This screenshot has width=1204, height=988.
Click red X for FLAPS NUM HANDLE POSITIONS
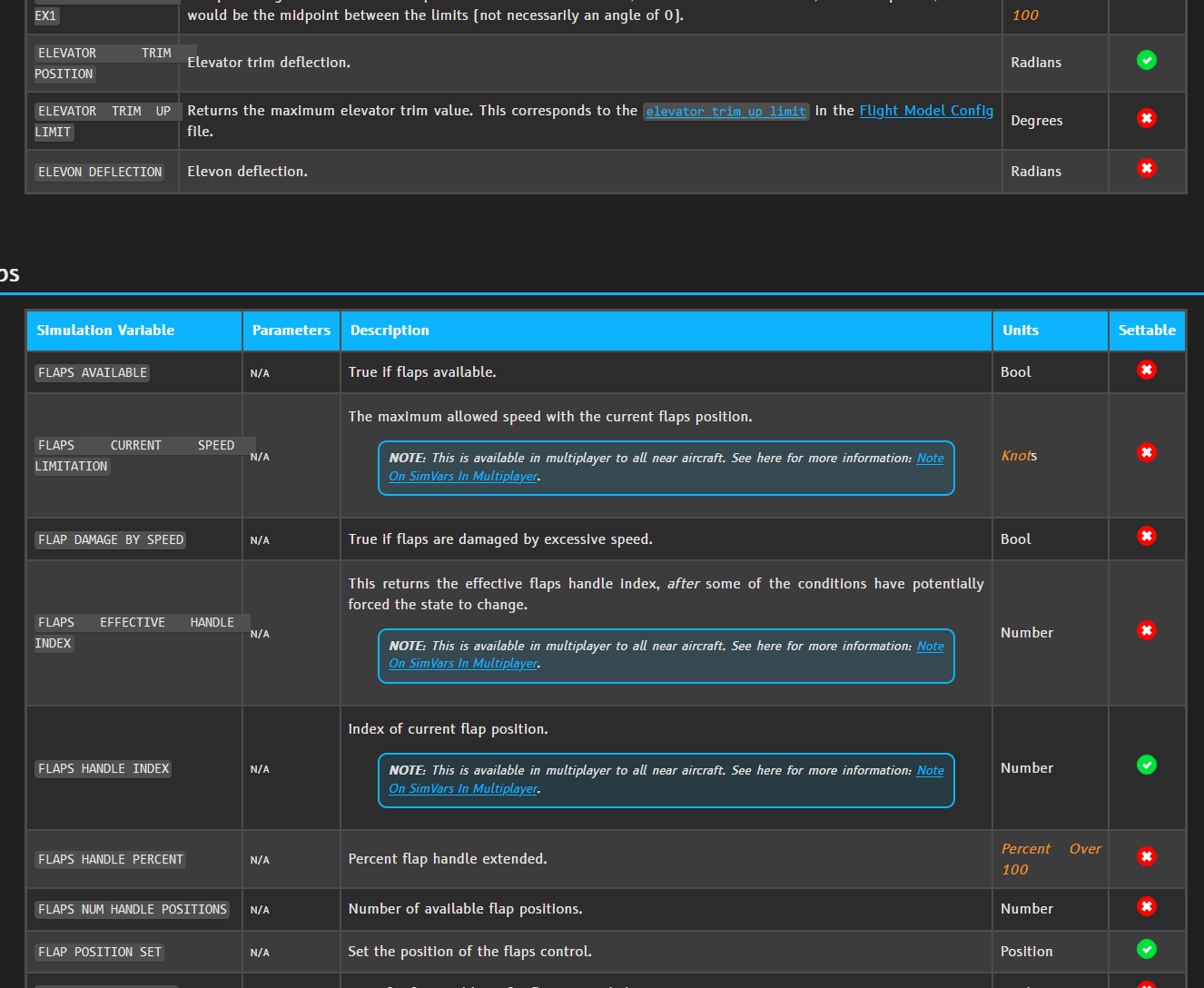point(1147,906)
